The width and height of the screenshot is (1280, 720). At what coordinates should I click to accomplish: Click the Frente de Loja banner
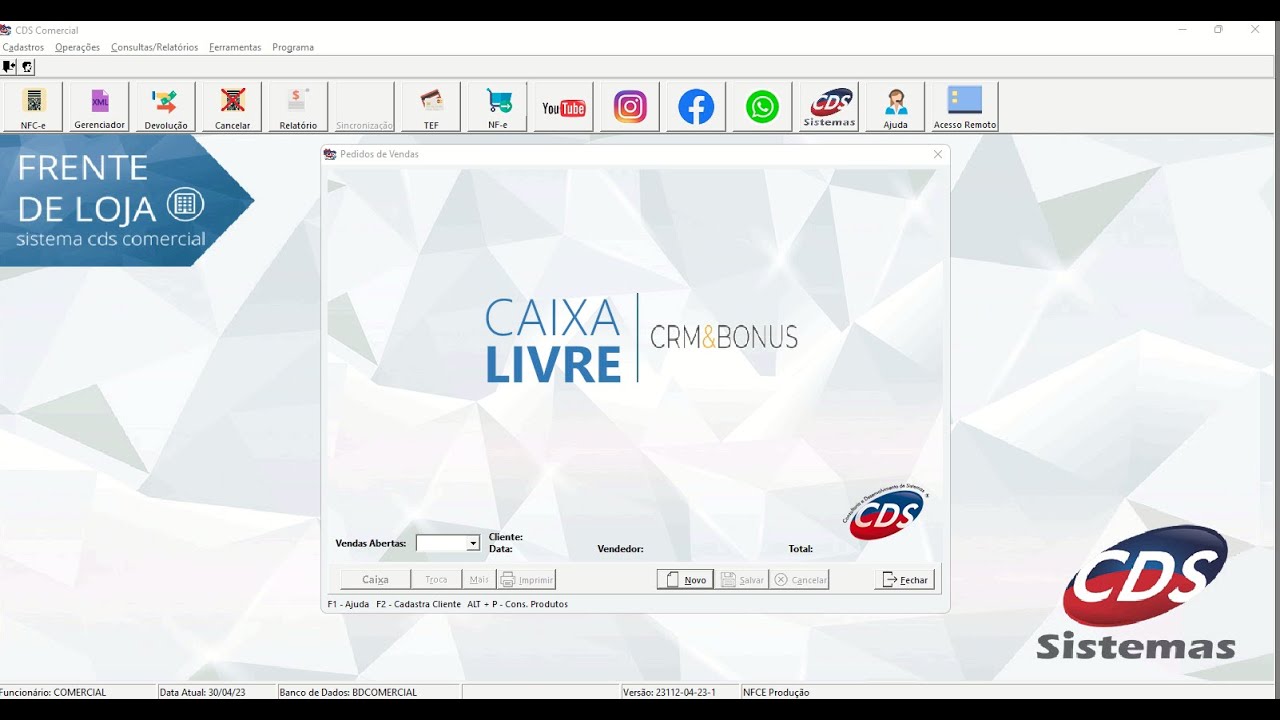[126, 200]
